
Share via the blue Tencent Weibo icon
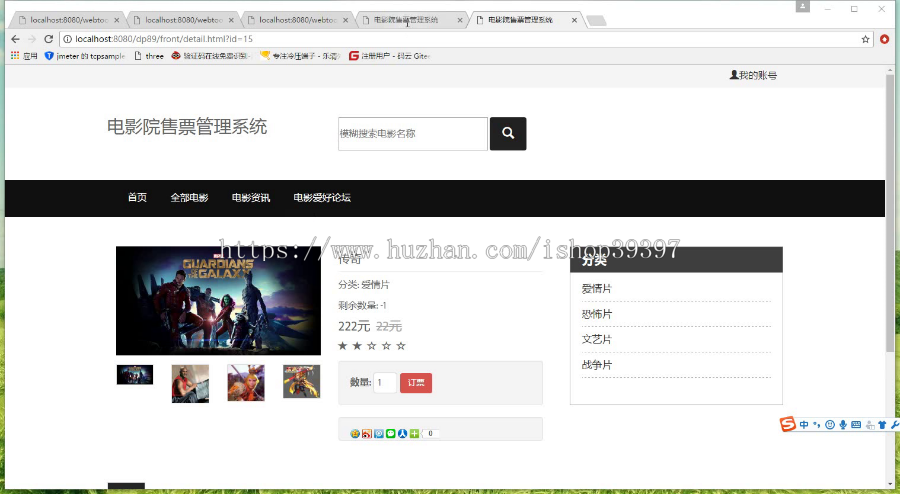(x=379, y=434)
